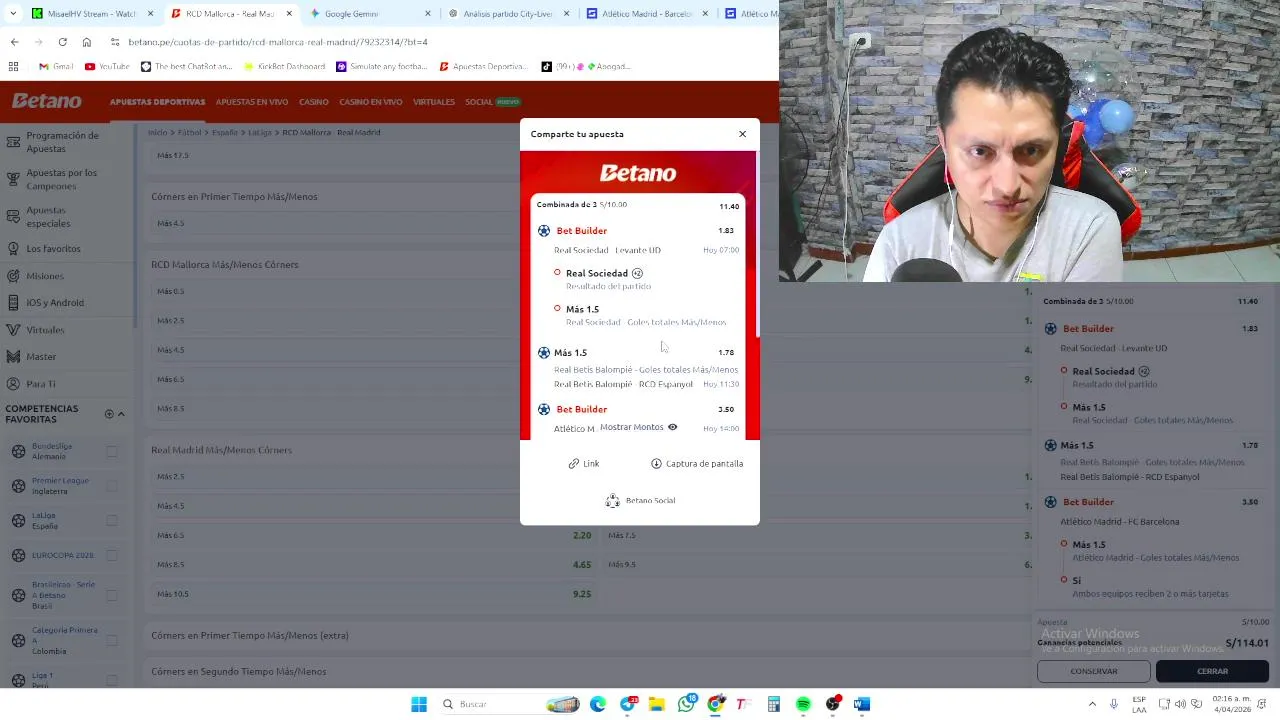This screenshot has height=720, width=1280.
Task: Click the info icon next to Real Sociedad
Action: 637,273
